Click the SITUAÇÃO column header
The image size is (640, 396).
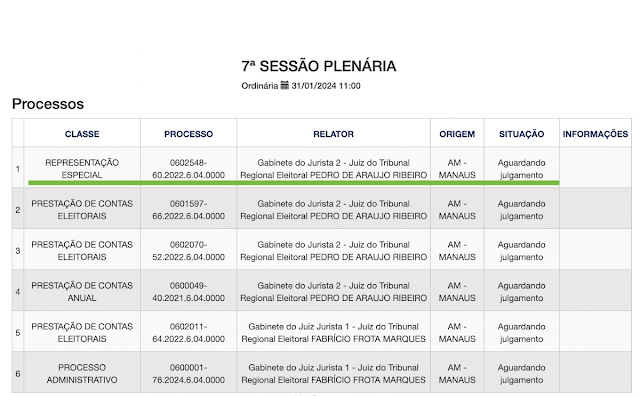522,134
